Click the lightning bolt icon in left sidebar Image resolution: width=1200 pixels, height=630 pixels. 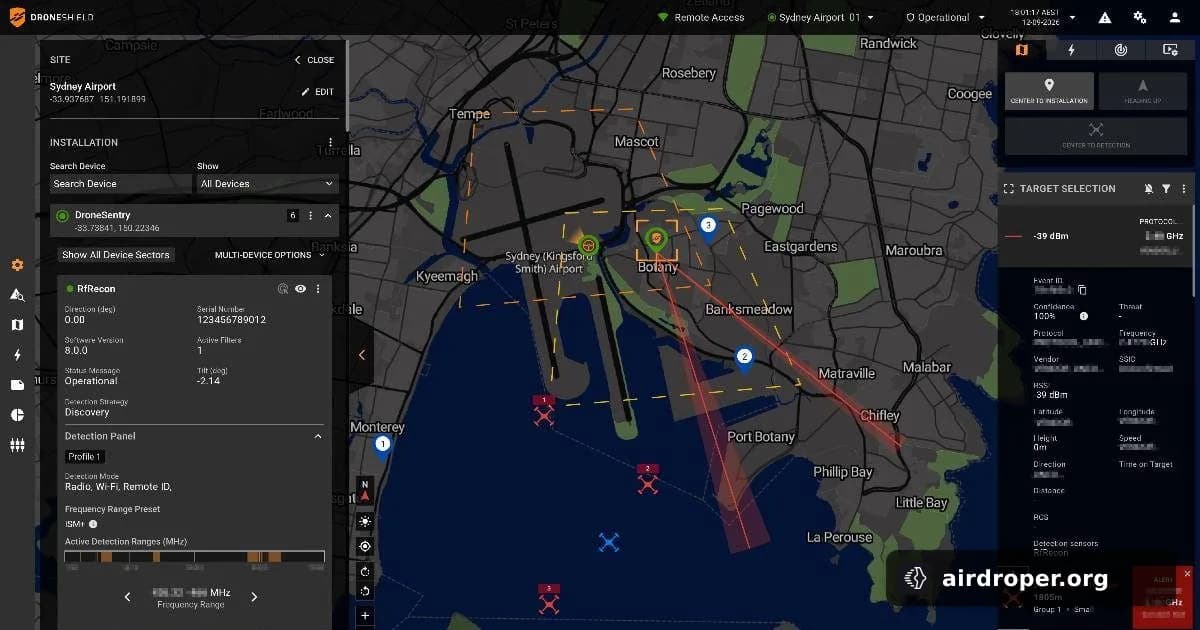pyautogui.click(x=17, y=355)
